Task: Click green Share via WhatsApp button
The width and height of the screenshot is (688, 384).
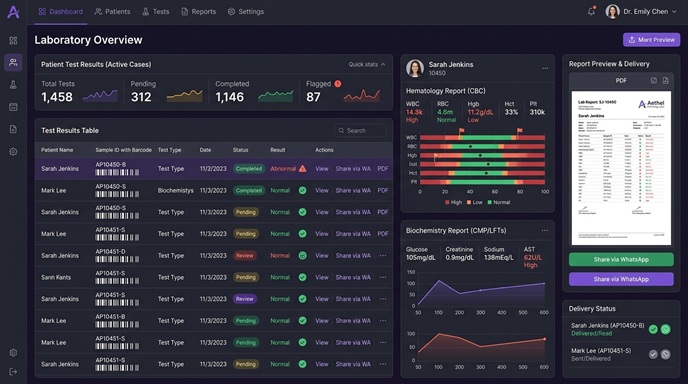Action: 621,259
